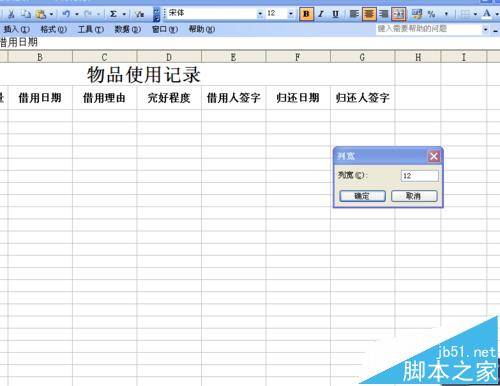500x386 pixels.
Task: Select column I header
Action: coord(464,57)
